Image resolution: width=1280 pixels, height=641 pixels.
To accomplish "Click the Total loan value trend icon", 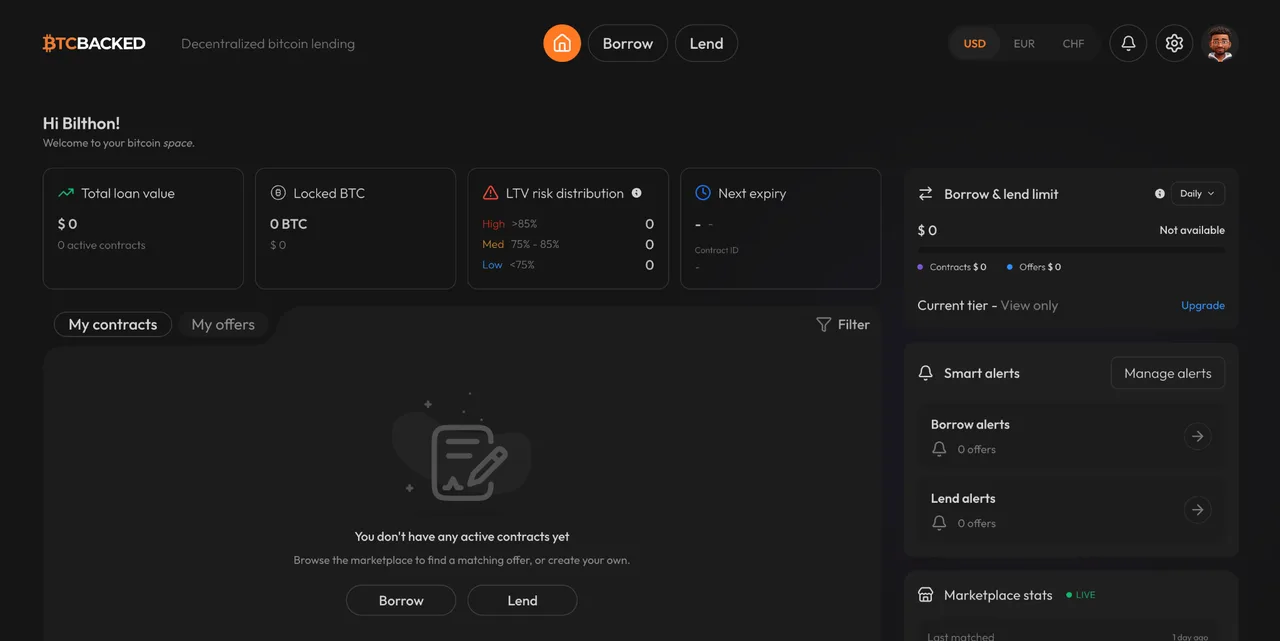I will click(x=66, y=193).
